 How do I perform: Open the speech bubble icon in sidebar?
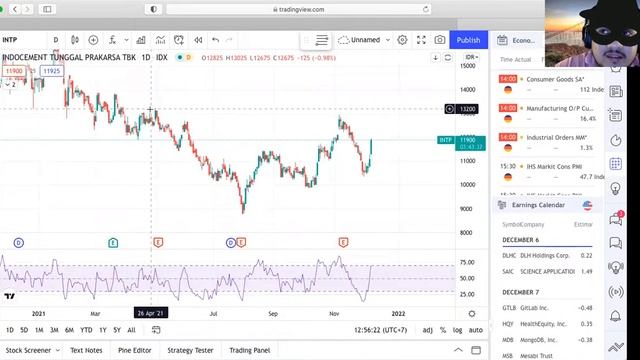[616, 243]
